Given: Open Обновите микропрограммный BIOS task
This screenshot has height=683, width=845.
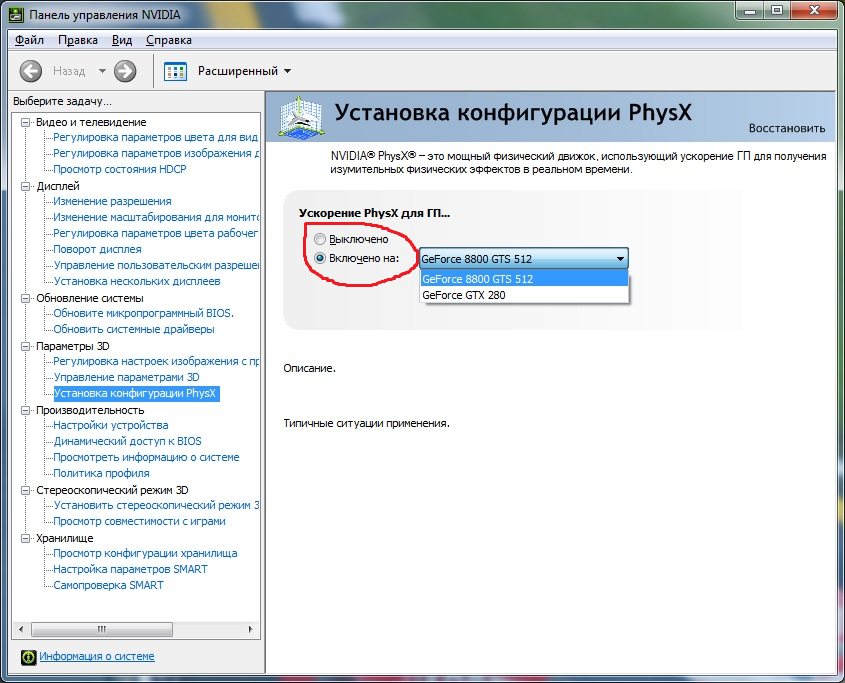Looking at the screenshot, I should [x=143, y=313].
